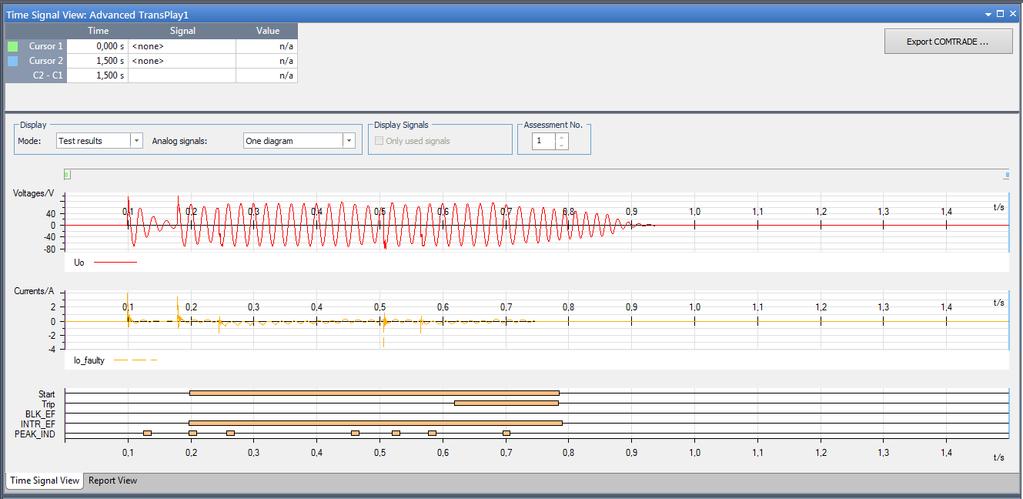Click the Value column header
Image resolution: width=1023 pixels, height=499 pixels.
(267, 31)
